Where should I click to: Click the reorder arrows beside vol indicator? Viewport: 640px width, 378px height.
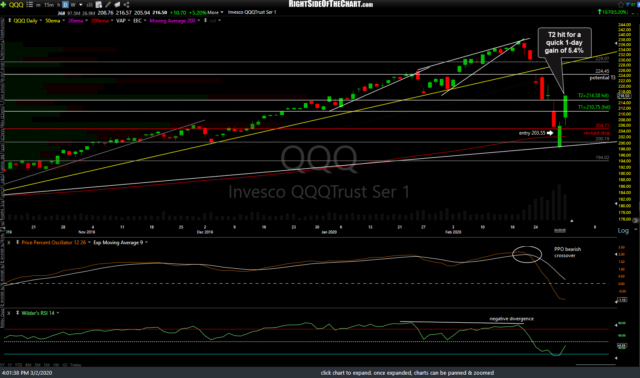(205, 20)
